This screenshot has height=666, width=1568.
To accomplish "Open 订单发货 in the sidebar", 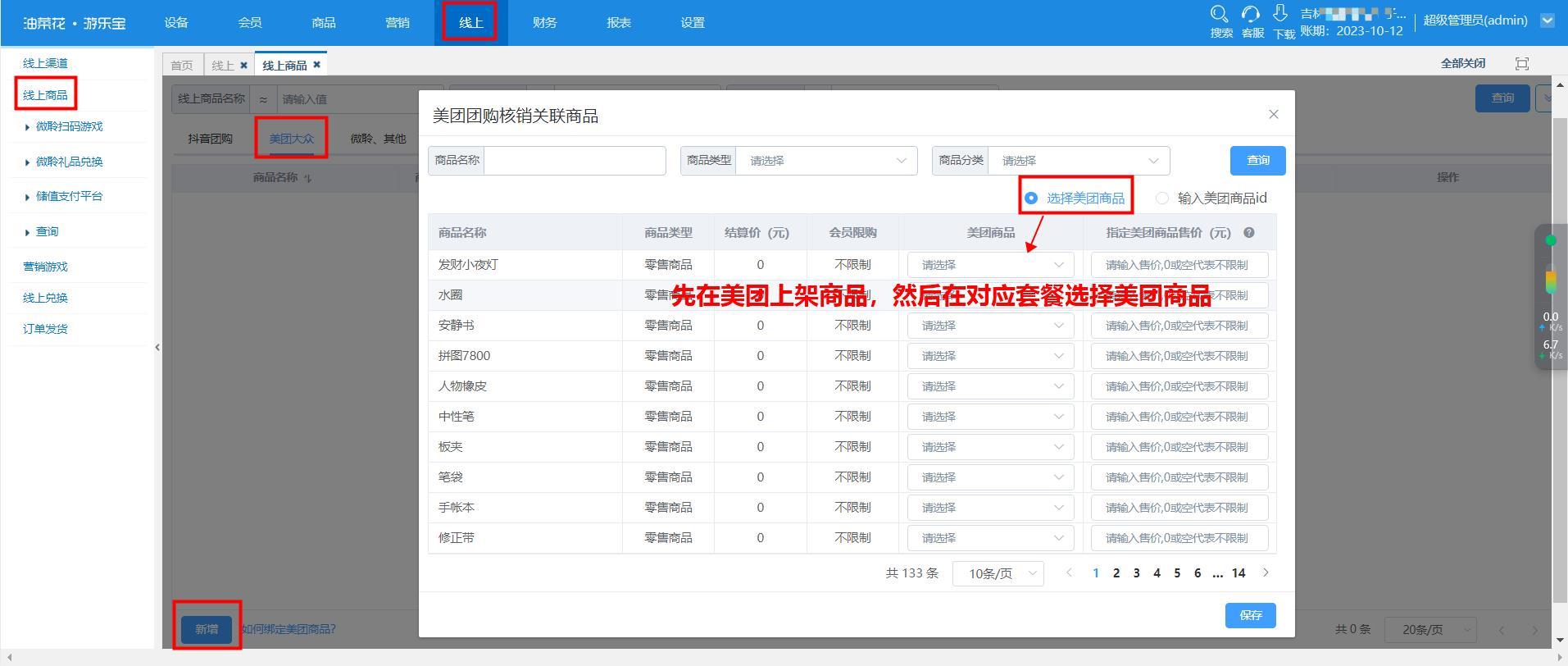I will click(46, 329).
